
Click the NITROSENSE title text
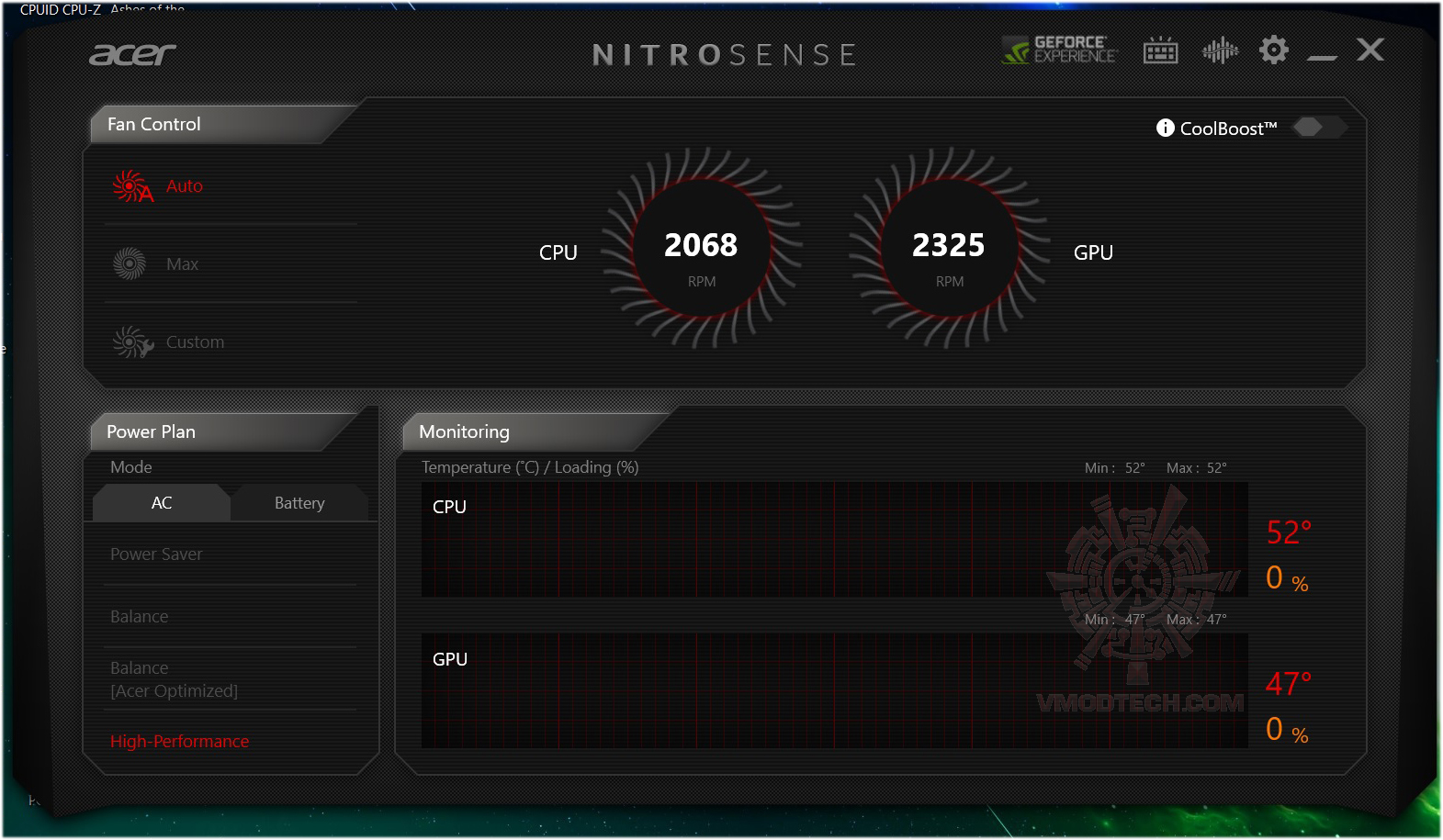point(725,55)
